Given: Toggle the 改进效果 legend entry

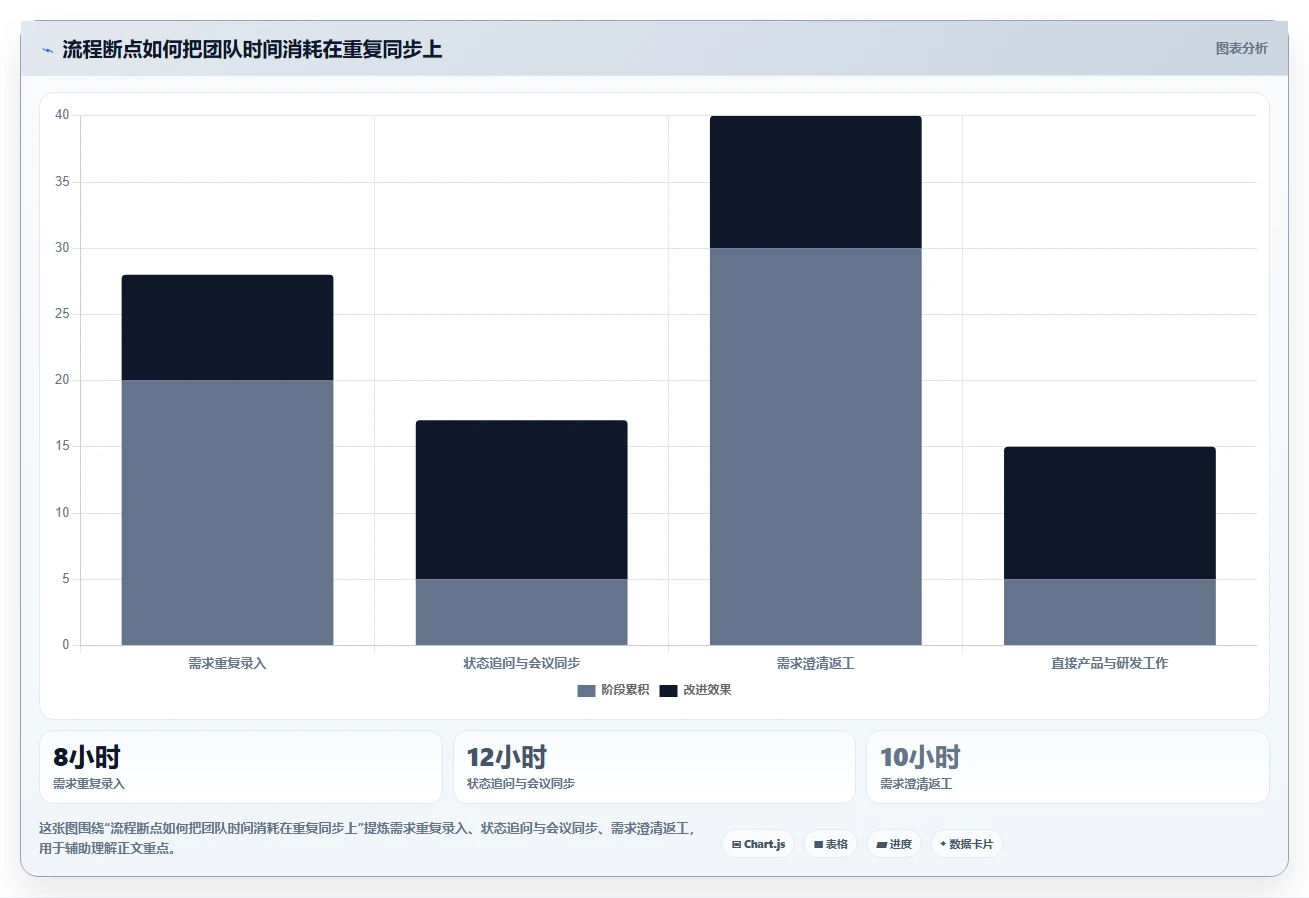Looking at the screenshot, I should (695, 690).
